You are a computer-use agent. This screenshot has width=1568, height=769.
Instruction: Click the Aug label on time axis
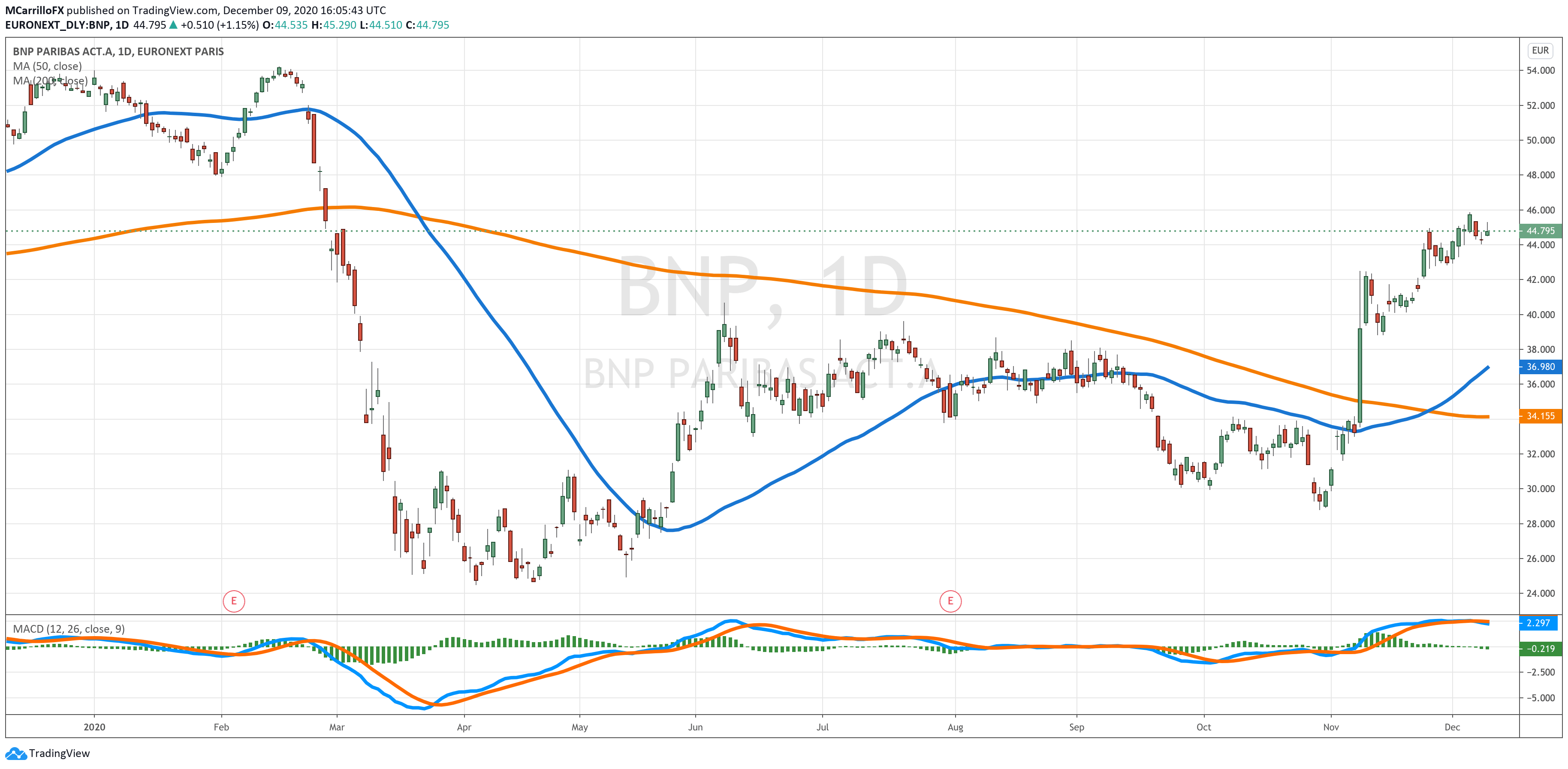click(x=955, y=727)
